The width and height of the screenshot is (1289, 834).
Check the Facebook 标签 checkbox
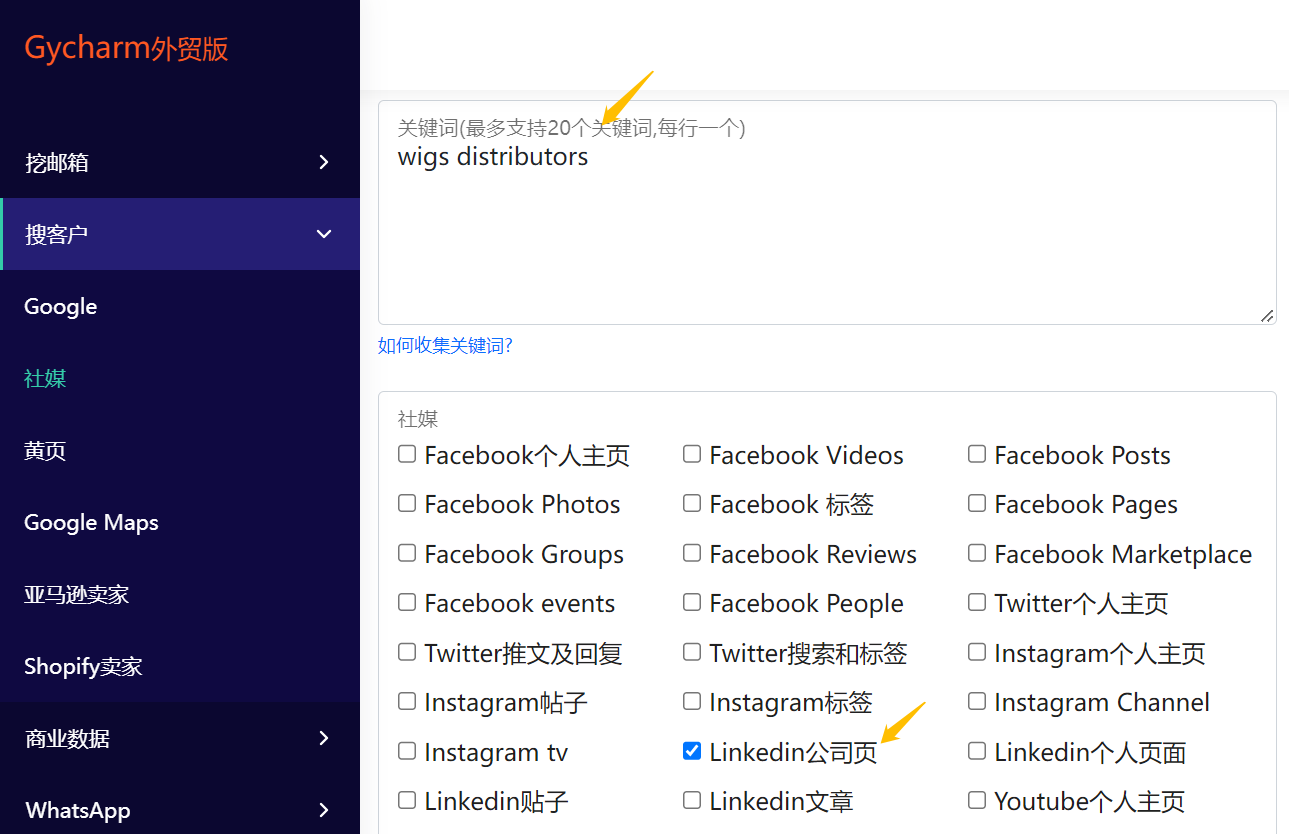692,503
